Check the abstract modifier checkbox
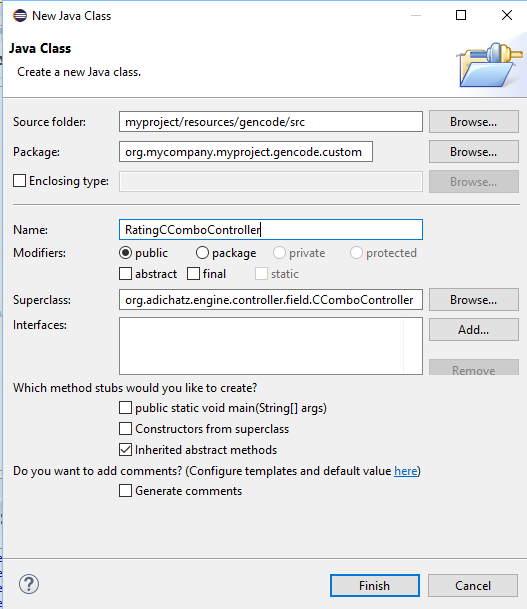Viewport: 527px width, 609px height. [x=125, y=273]
